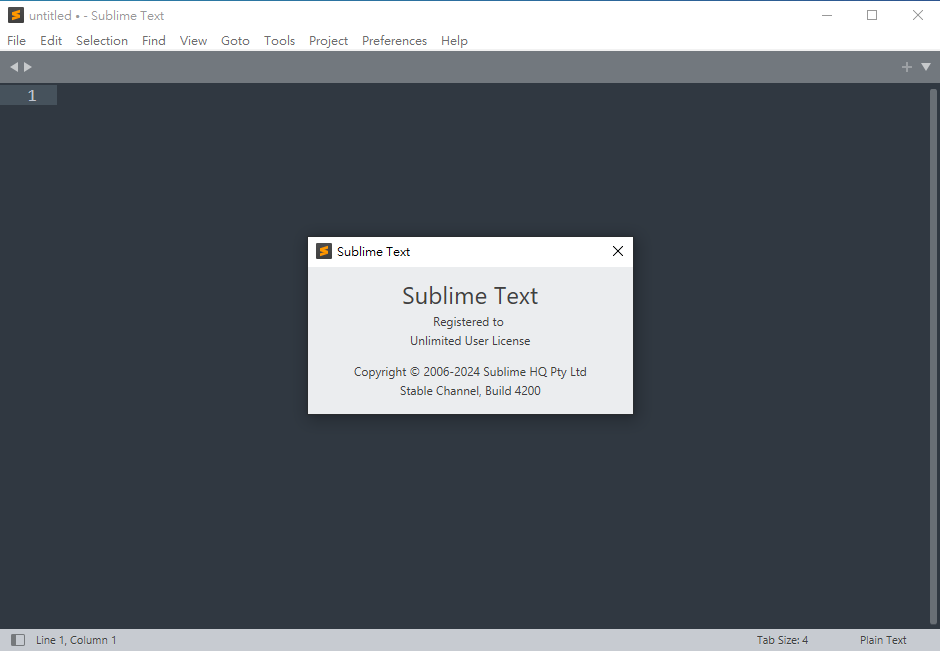Go to previous tab with left arrow
940x651 pixels.
(14, 67)
